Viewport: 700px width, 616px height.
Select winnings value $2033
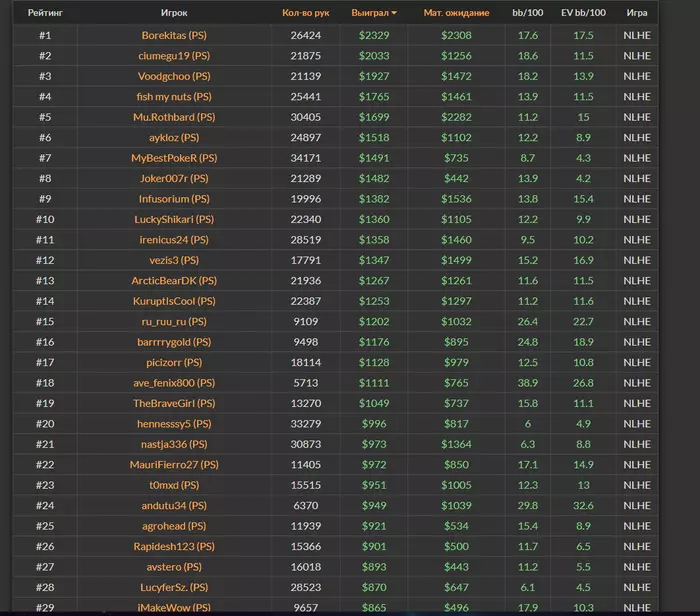[374, 56]
